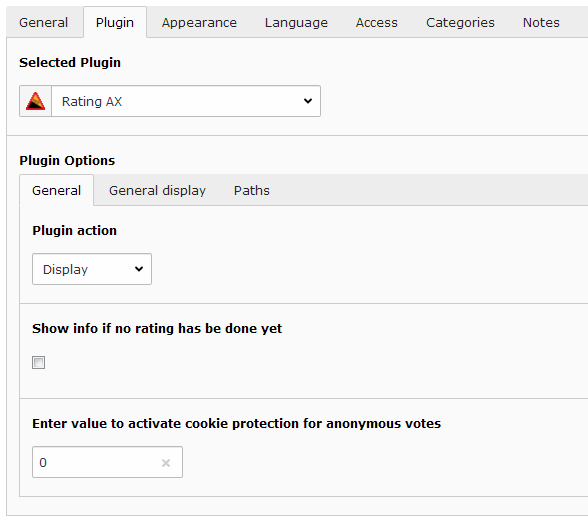The image size is (588, 522).
Task: Open the Appearance tab
Action: click(x=199, y=22)
